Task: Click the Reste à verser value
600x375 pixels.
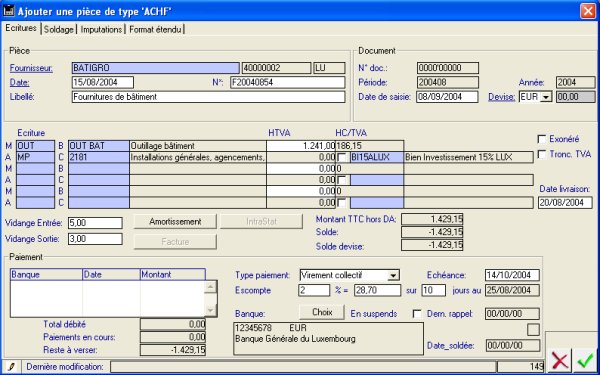Action: [173, 350]
